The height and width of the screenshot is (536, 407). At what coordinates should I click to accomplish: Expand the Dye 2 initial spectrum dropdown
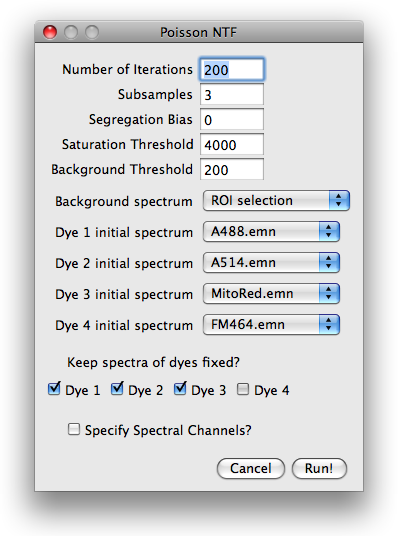271,263
